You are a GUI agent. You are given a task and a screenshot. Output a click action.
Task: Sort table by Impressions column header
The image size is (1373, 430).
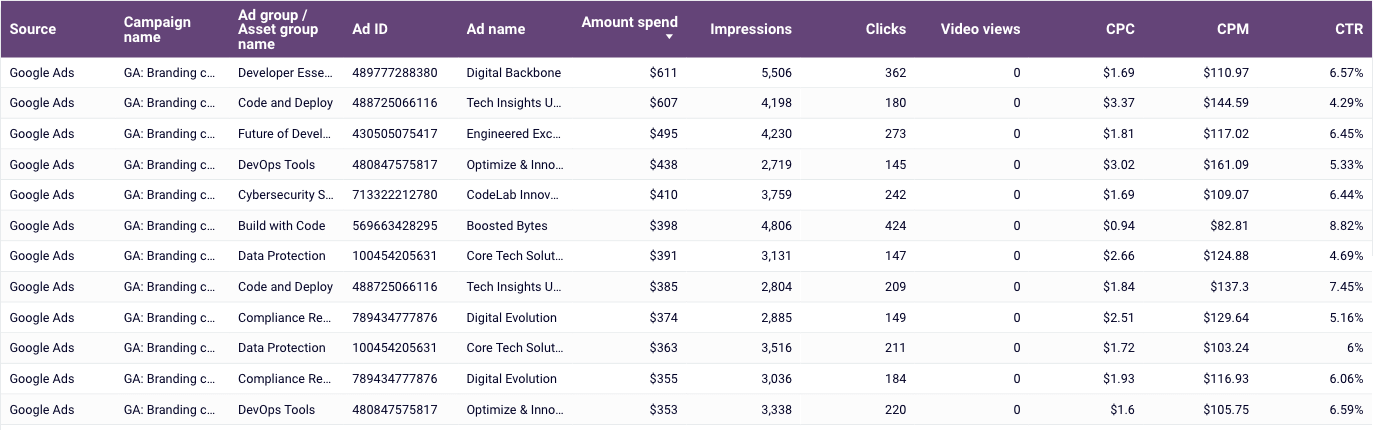coord(750,29)
